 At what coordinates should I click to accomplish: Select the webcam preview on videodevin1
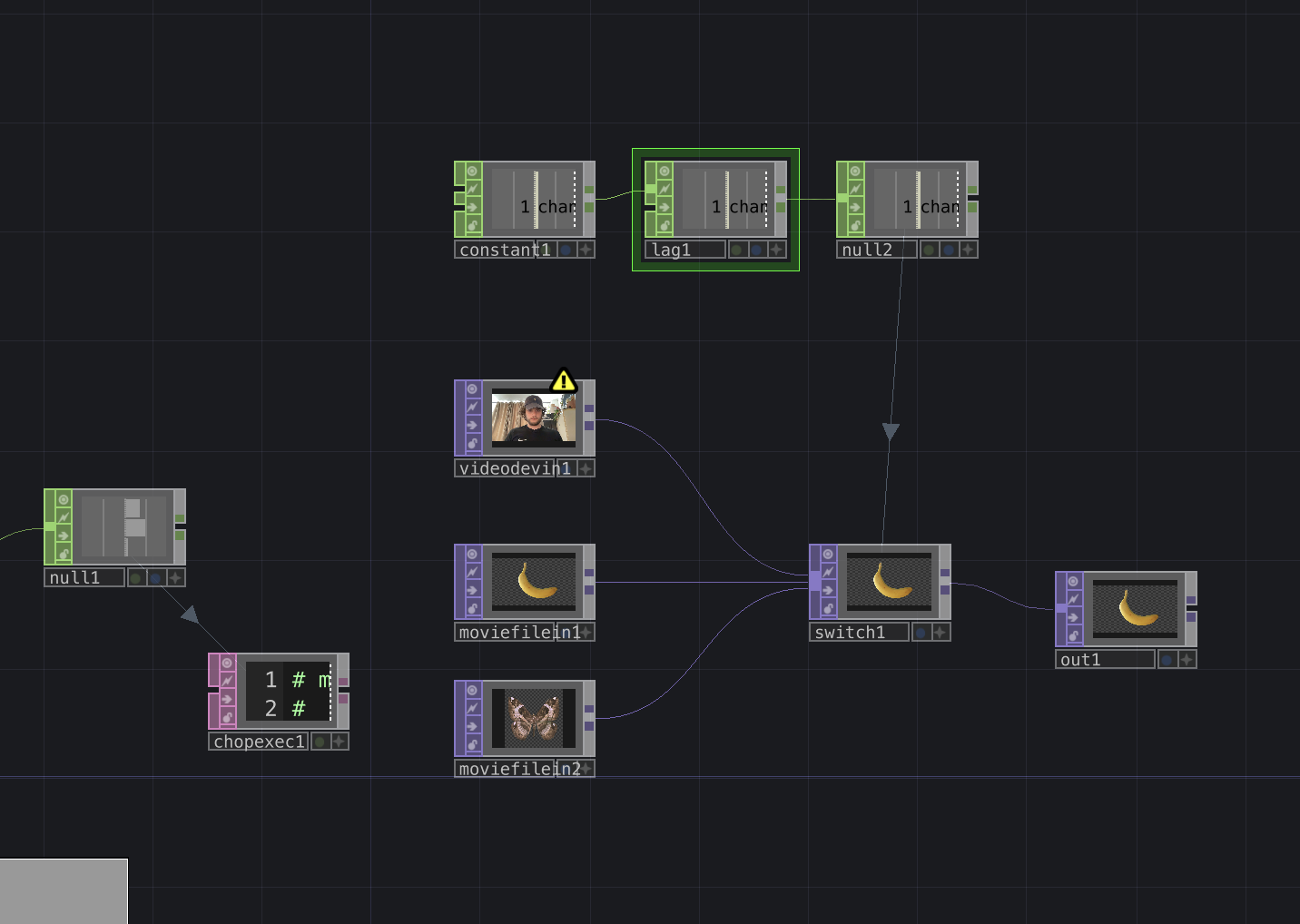click(534, 418)
